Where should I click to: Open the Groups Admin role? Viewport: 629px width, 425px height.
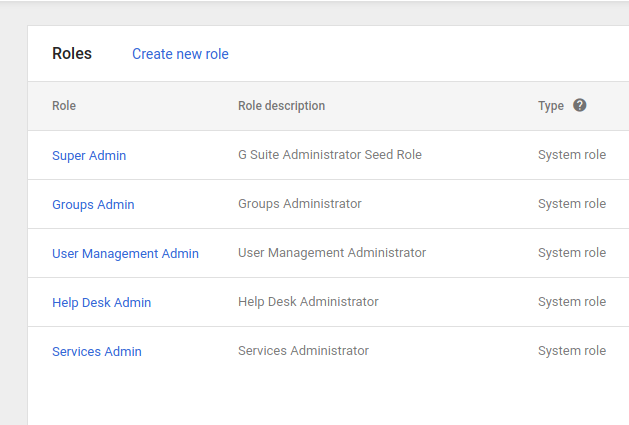click(93, 204)
